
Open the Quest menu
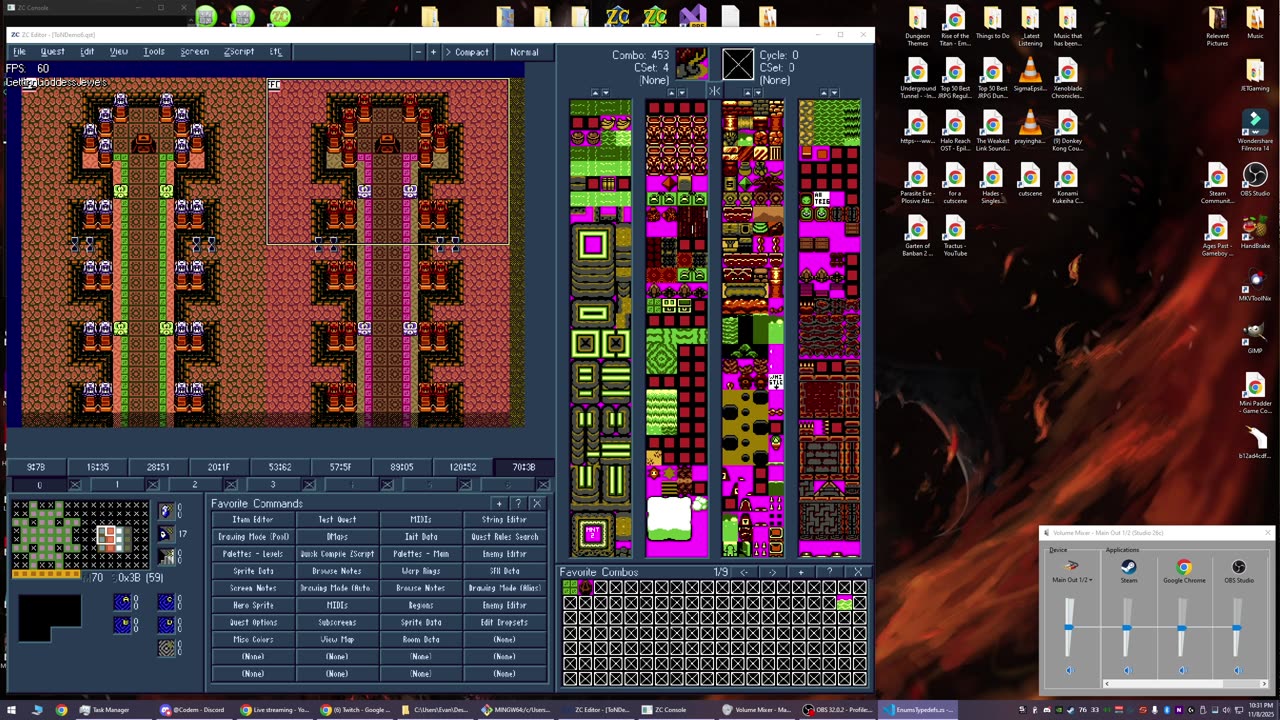(52, 52)
